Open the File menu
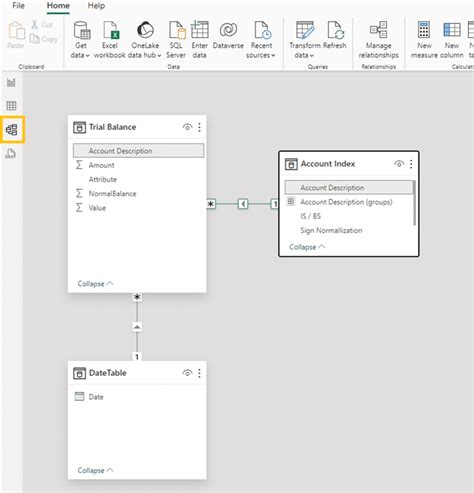This screenshot has height=493, width=474. 18,6
